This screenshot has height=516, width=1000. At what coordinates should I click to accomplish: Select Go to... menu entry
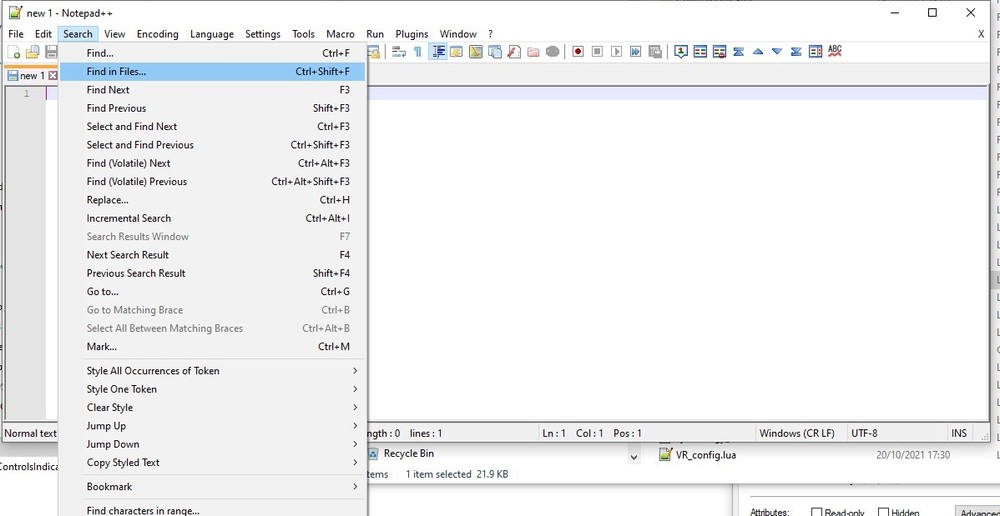[212, 291]
